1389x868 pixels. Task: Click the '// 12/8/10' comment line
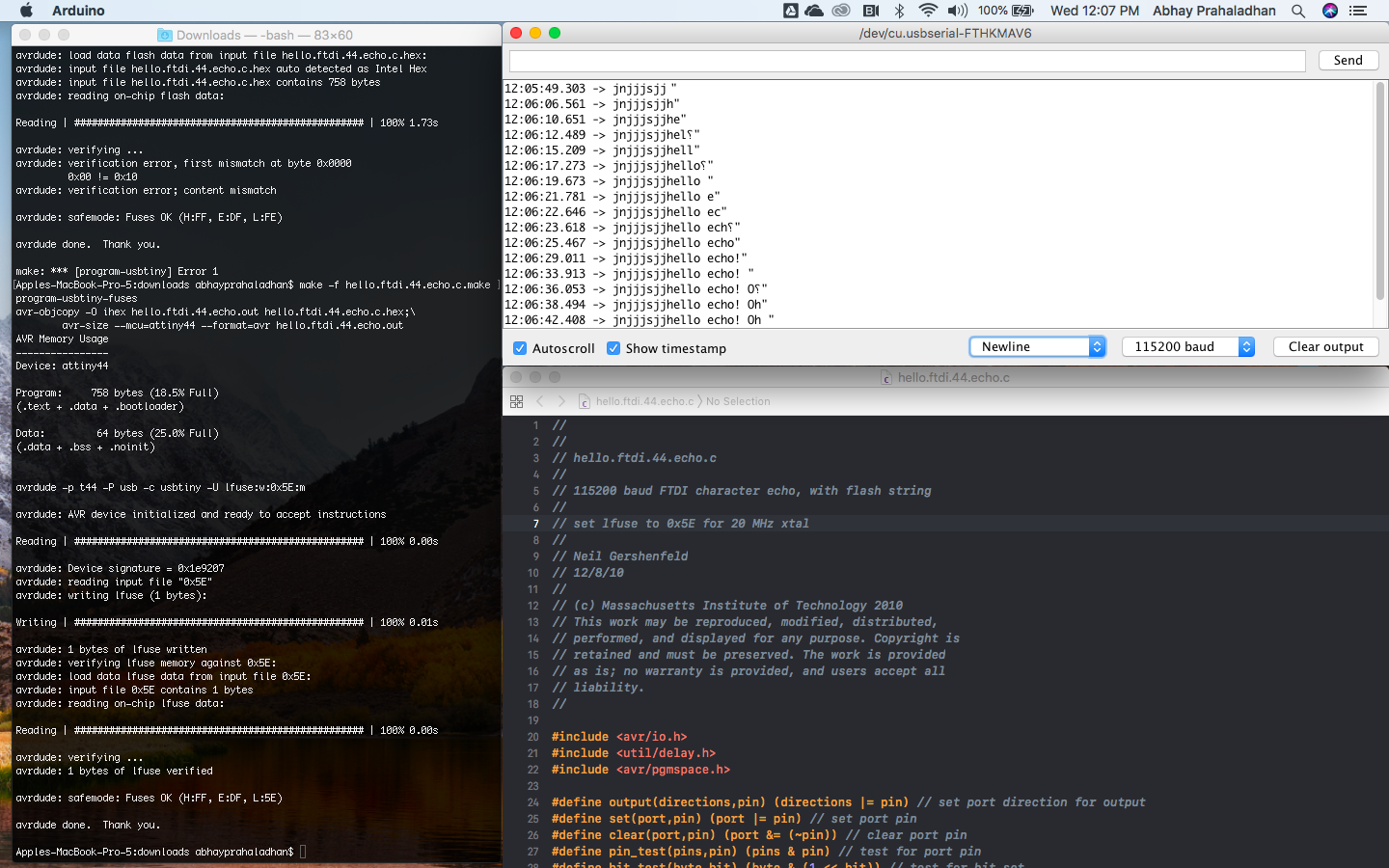pos(587,573)
